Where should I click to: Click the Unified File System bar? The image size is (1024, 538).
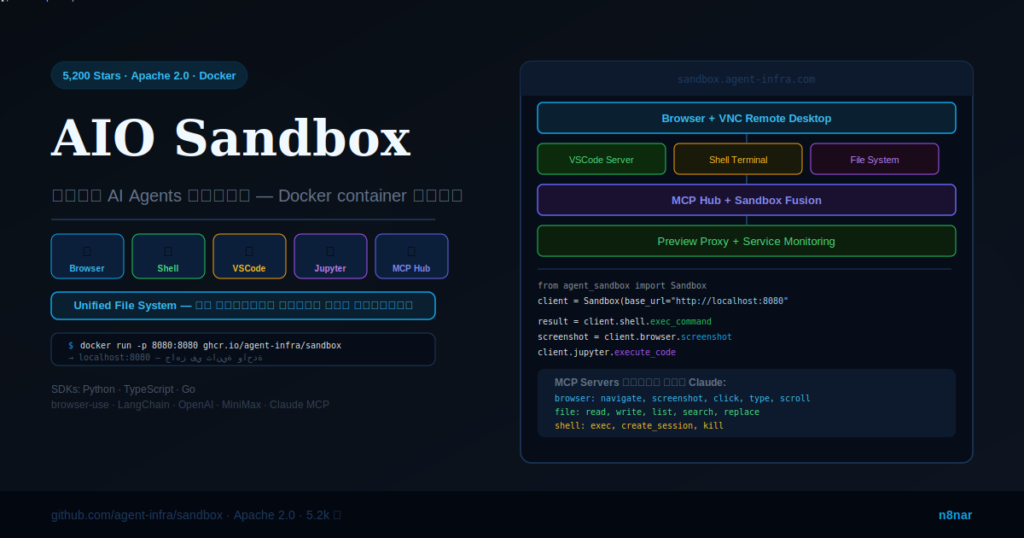pyautogui.click(x=243, y=306)
